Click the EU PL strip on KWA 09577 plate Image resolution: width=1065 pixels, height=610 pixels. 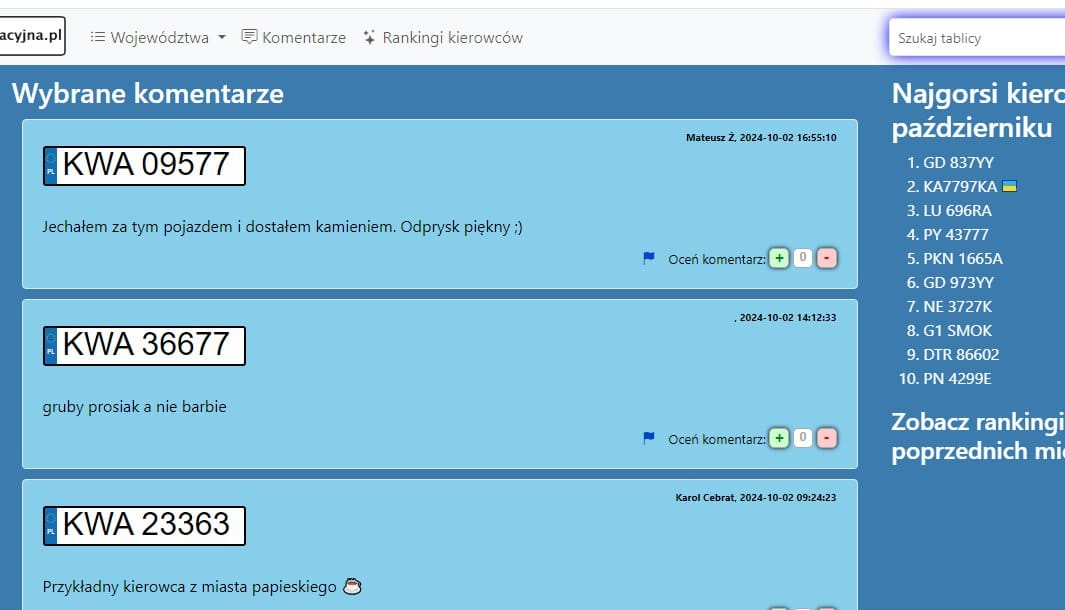(50, 166)
